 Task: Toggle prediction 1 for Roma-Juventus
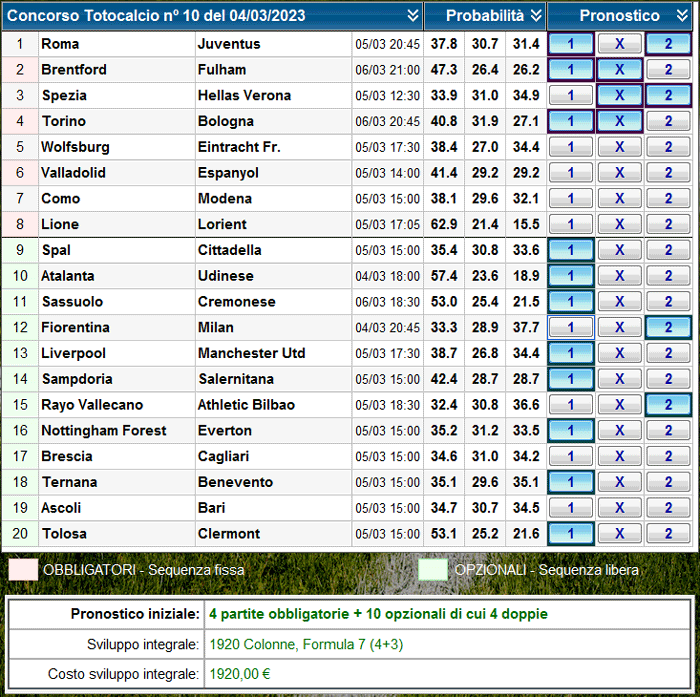tap(570, 44)
